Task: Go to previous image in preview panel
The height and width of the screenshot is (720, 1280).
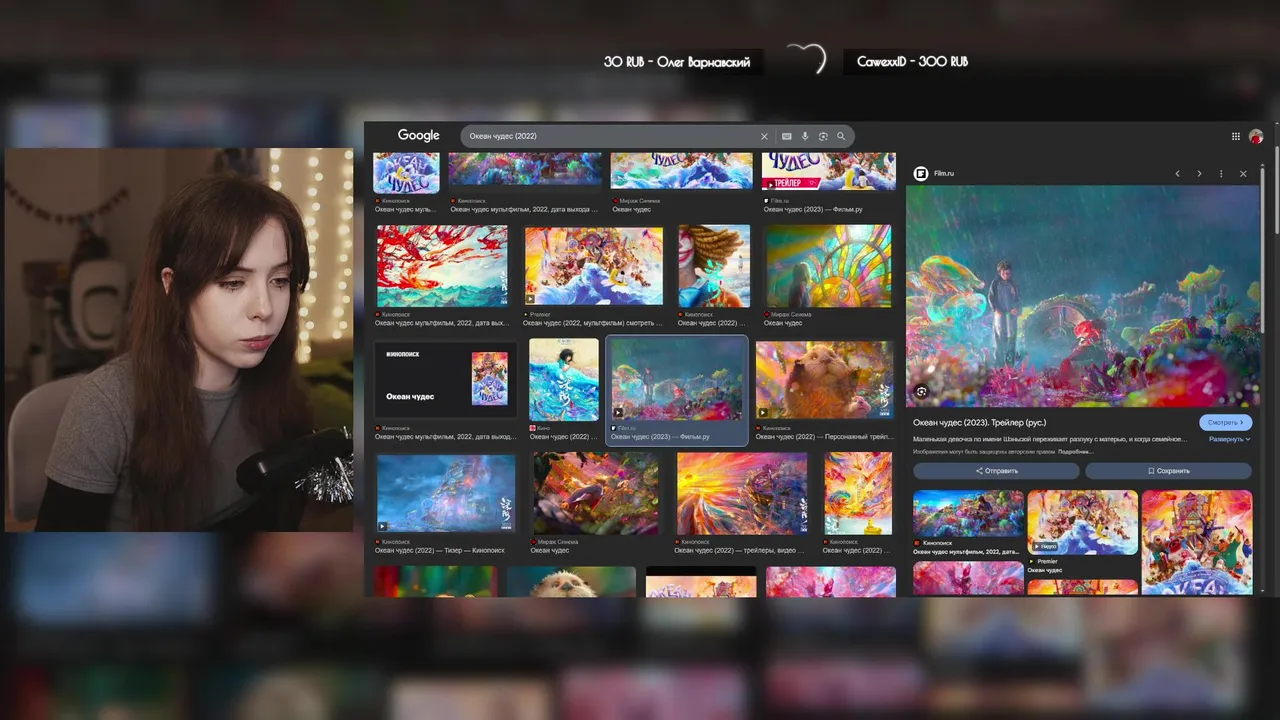Action: pos(1177,174)
